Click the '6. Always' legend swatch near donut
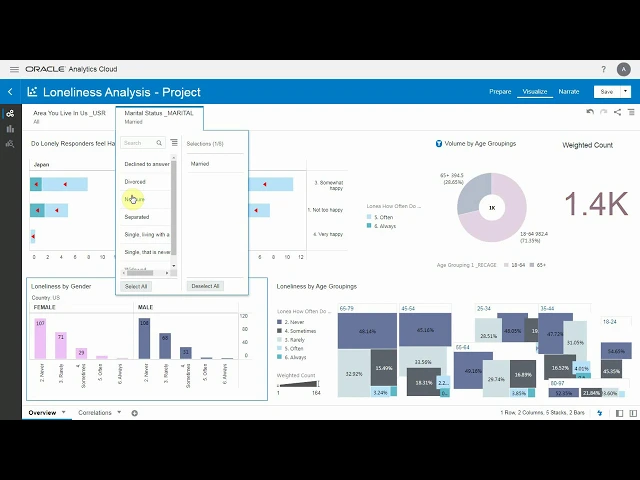The width and height of the screenshot is (640, 480). tap(369, 226)
